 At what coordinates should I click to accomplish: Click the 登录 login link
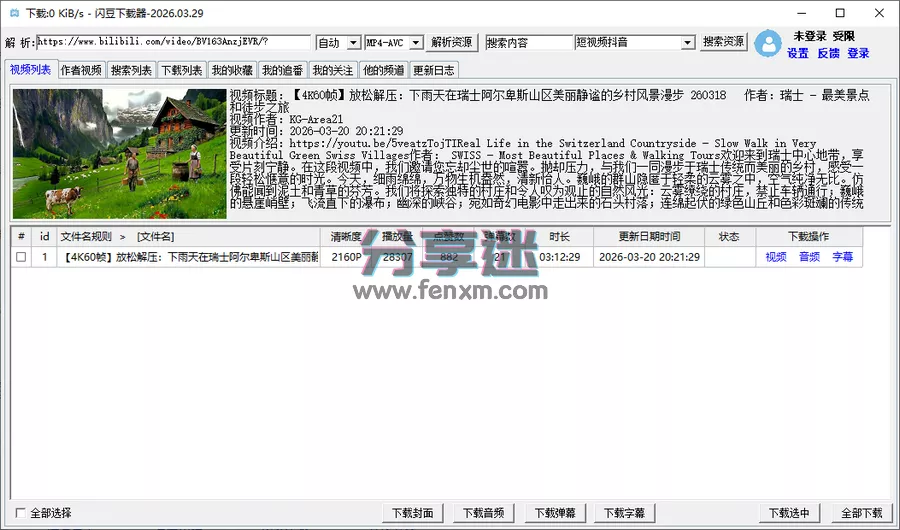coord(859,53)
